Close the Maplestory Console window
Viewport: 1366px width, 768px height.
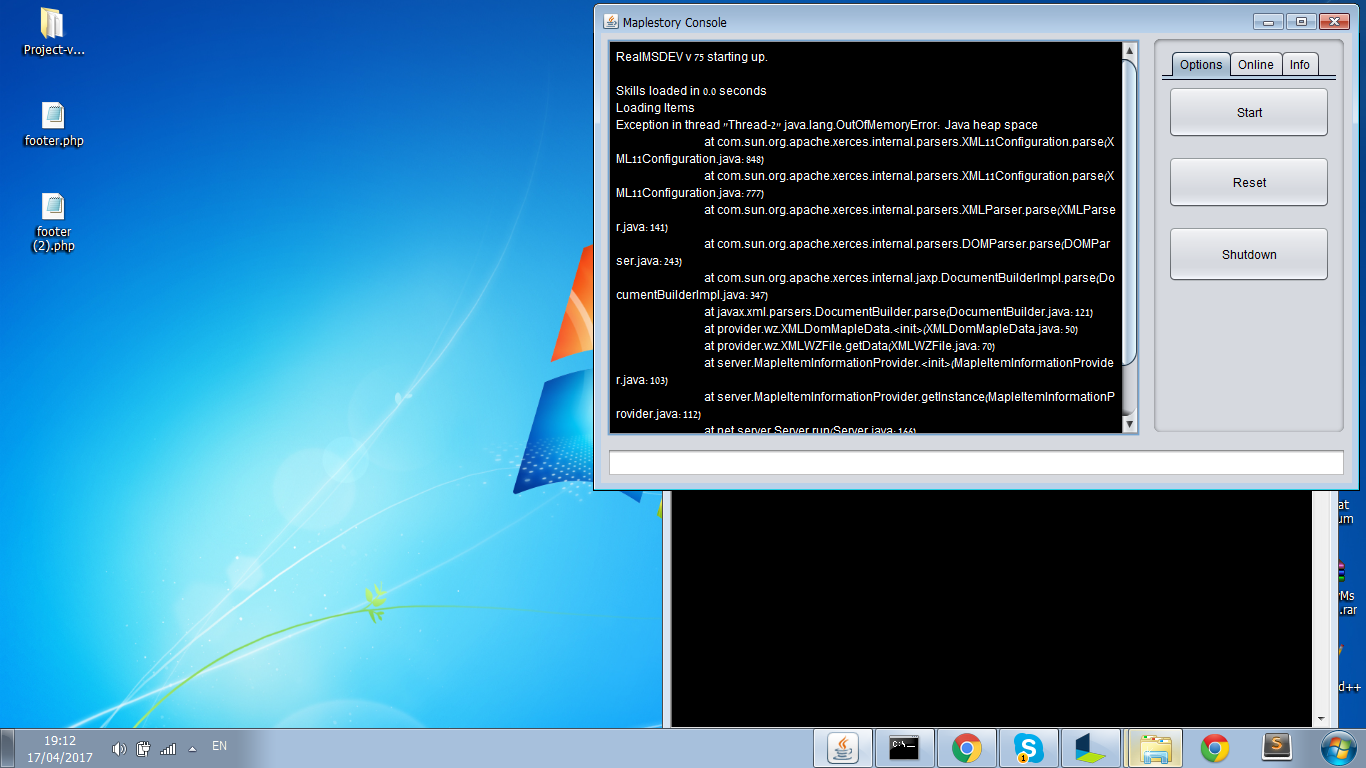tap(1334, 21)
